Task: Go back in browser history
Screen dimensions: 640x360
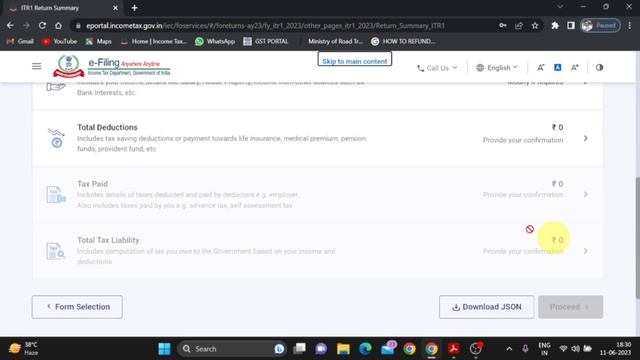Action: tap(10, 25)
